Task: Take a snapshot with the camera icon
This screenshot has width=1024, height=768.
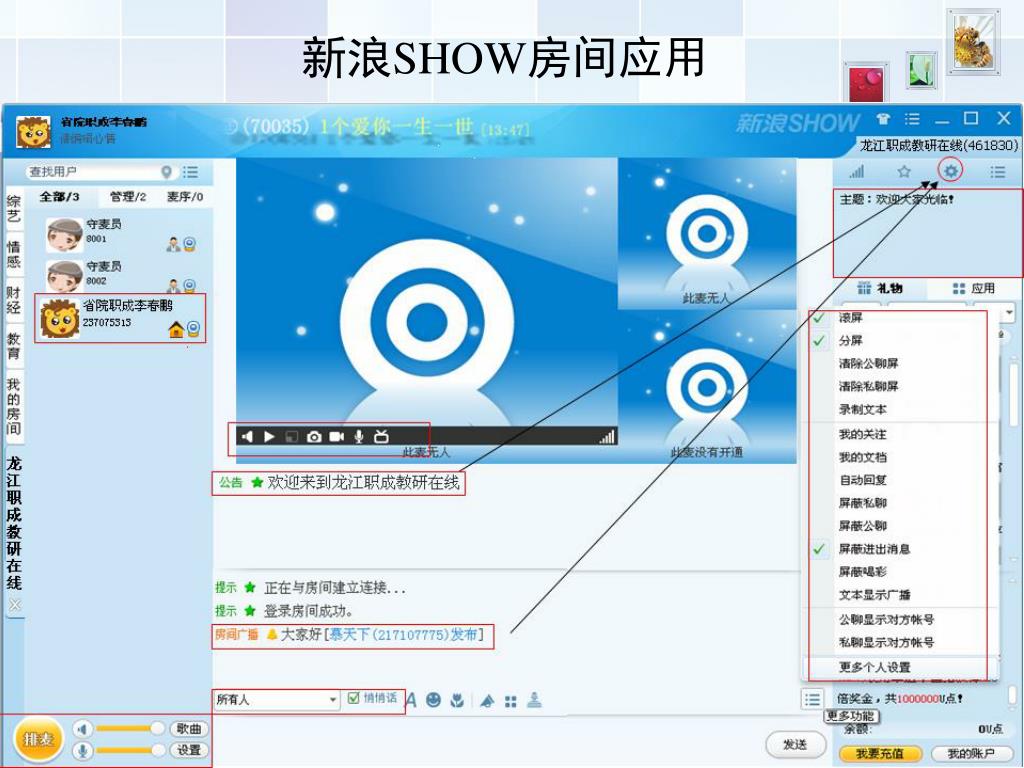Action: click(x=314, y=437)
